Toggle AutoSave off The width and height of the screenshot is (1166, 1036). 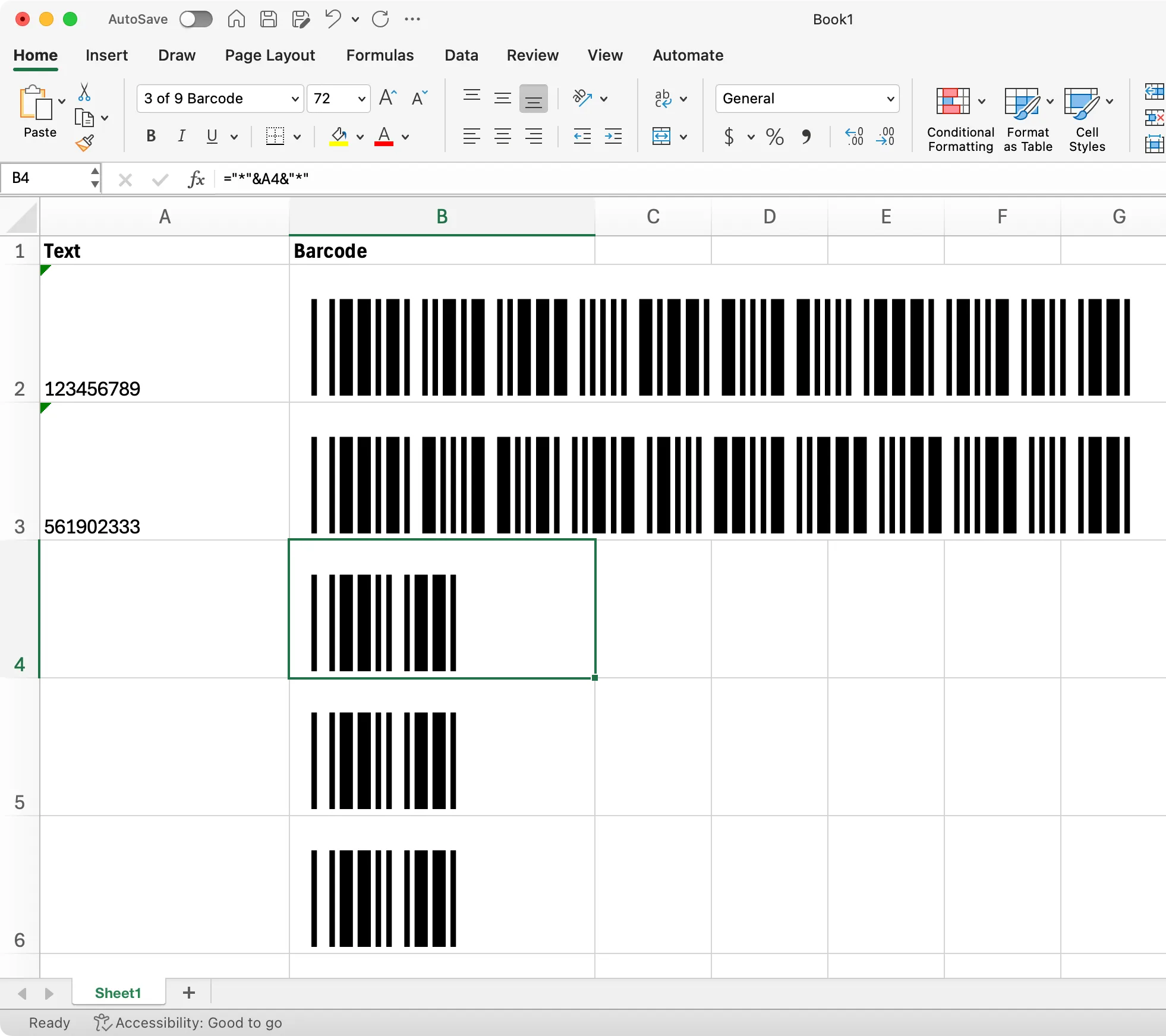tap(196, 18)
